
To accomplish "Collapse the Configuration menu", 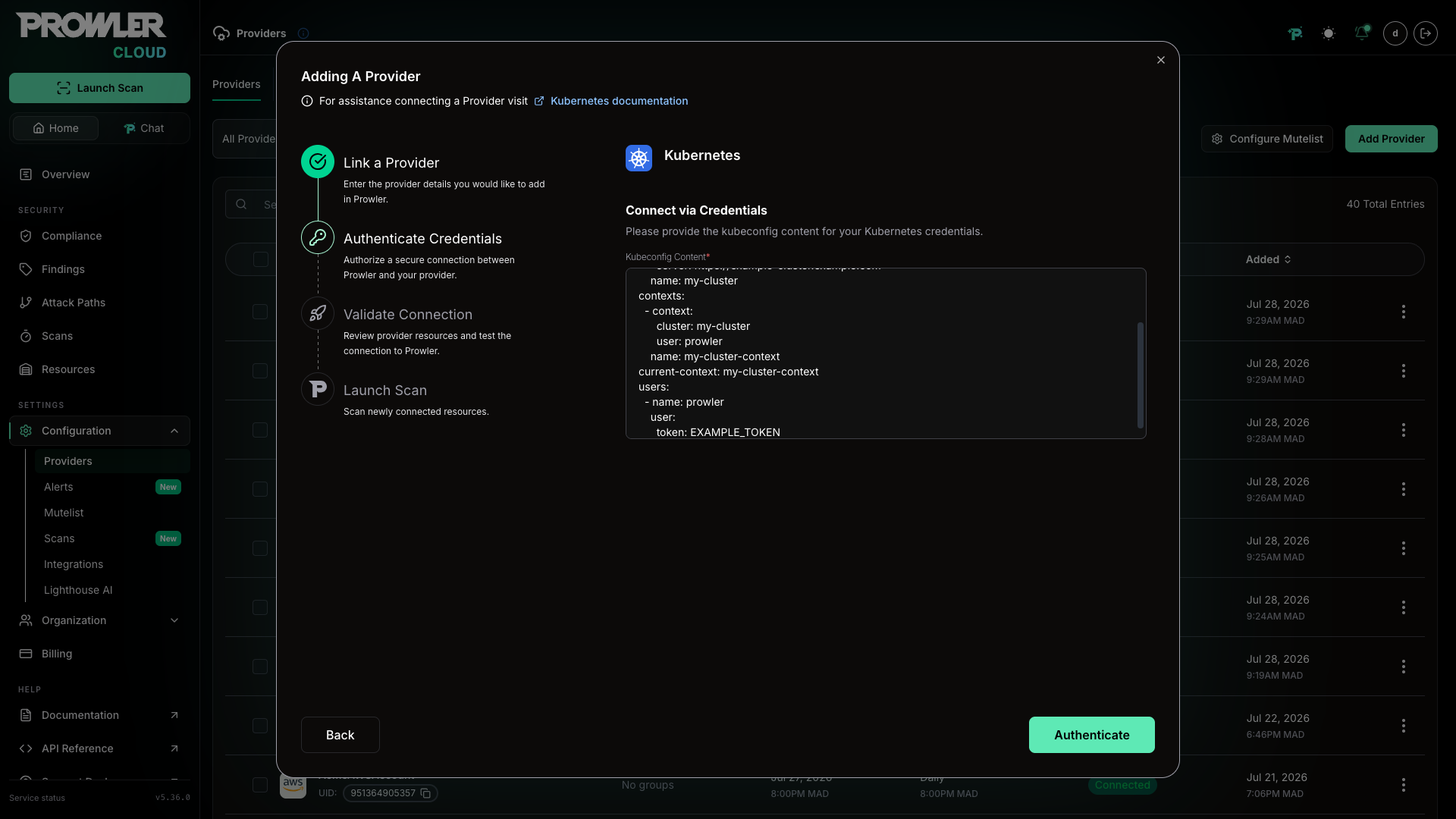I will click(99, 431).
